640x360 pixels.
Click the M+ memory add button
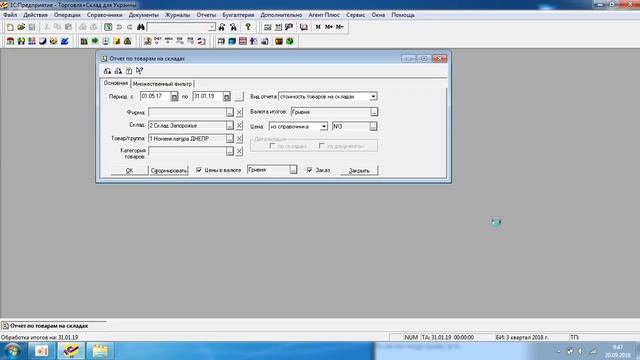(x=329, y=27)
